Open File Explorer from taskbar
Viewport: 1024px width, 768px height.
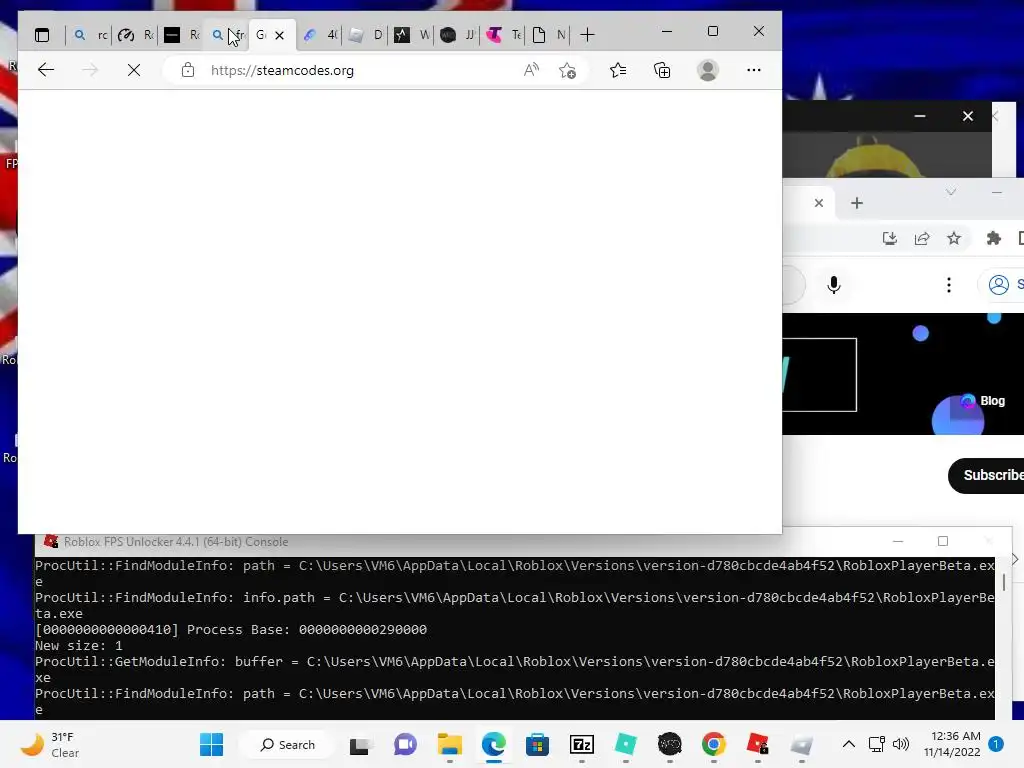point(449,744)
